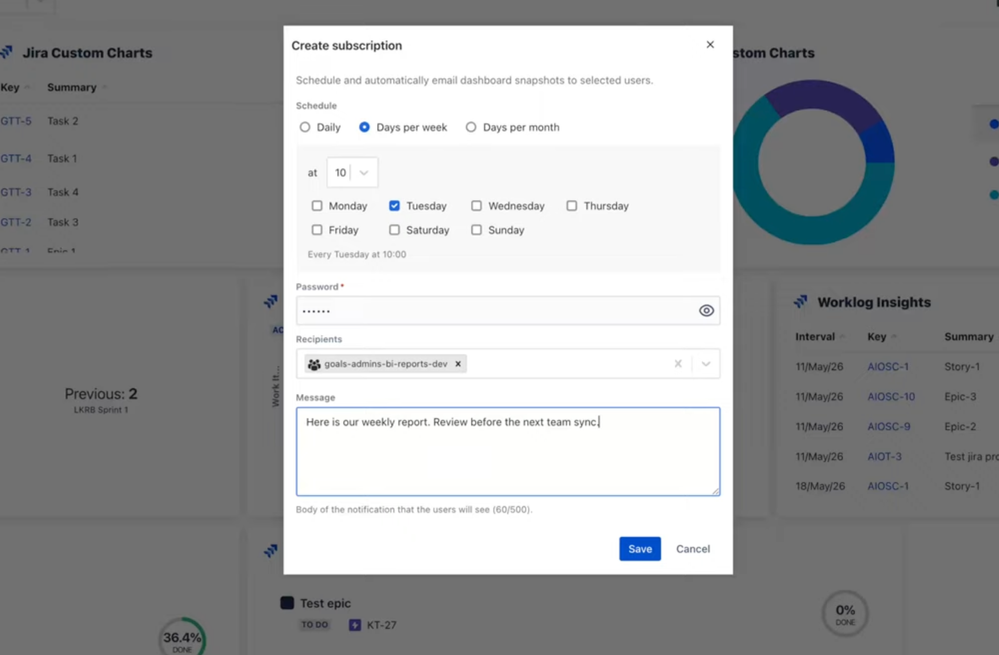Close the Create subscription dialog
The width and height of the screenshot is (999, 655).
pos(710,45)
